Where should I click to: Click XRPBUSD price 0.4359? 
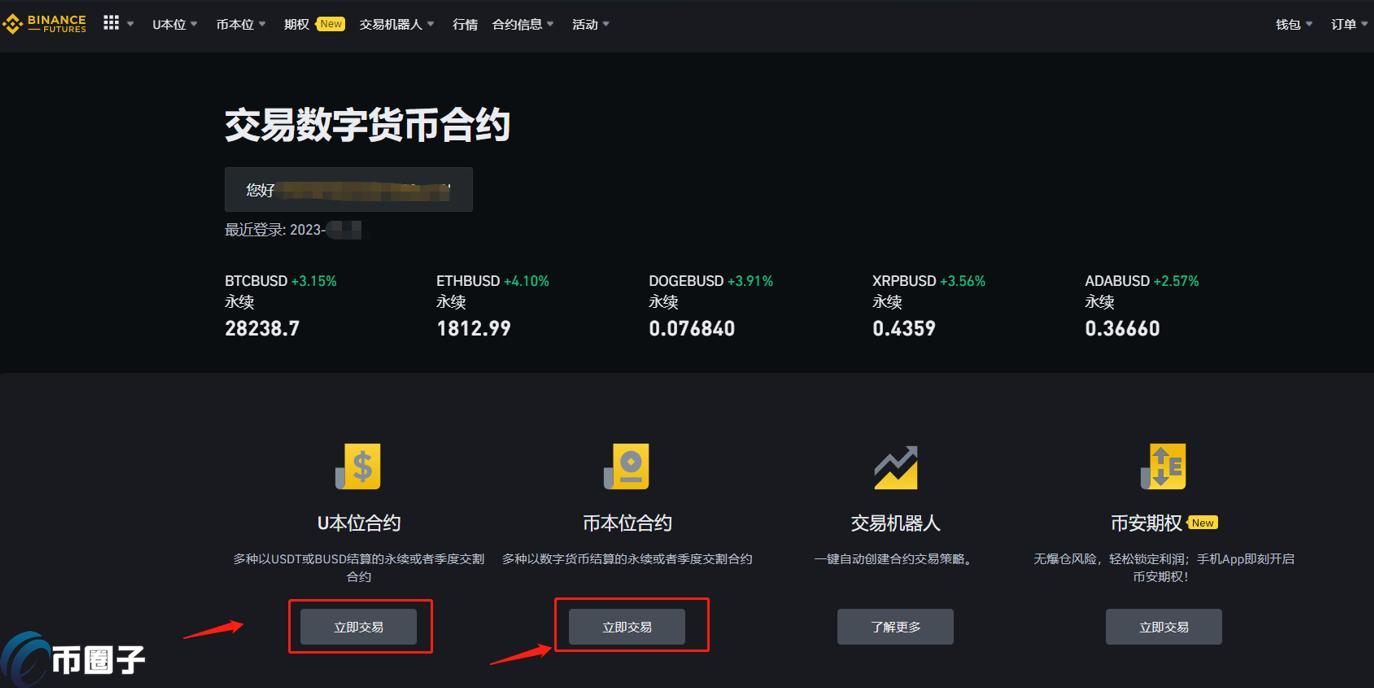[x=904, y=328]
